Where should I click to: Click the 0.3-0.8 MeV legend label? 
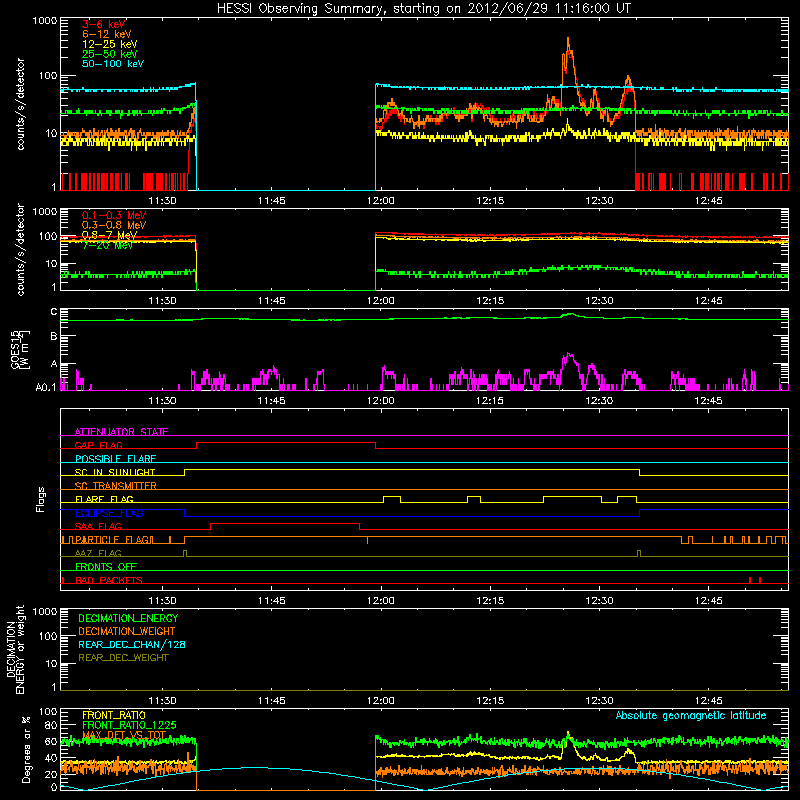click(114, 225)
